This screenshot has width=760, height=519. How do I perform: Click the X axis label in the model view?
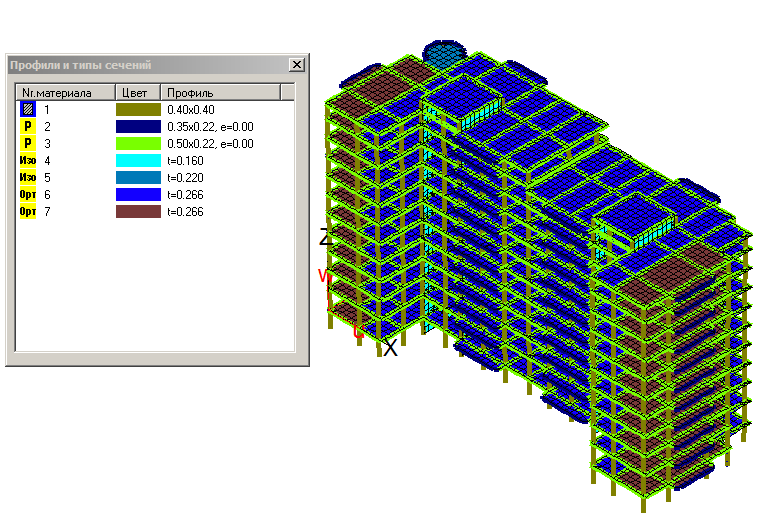(x=391, y=348)
